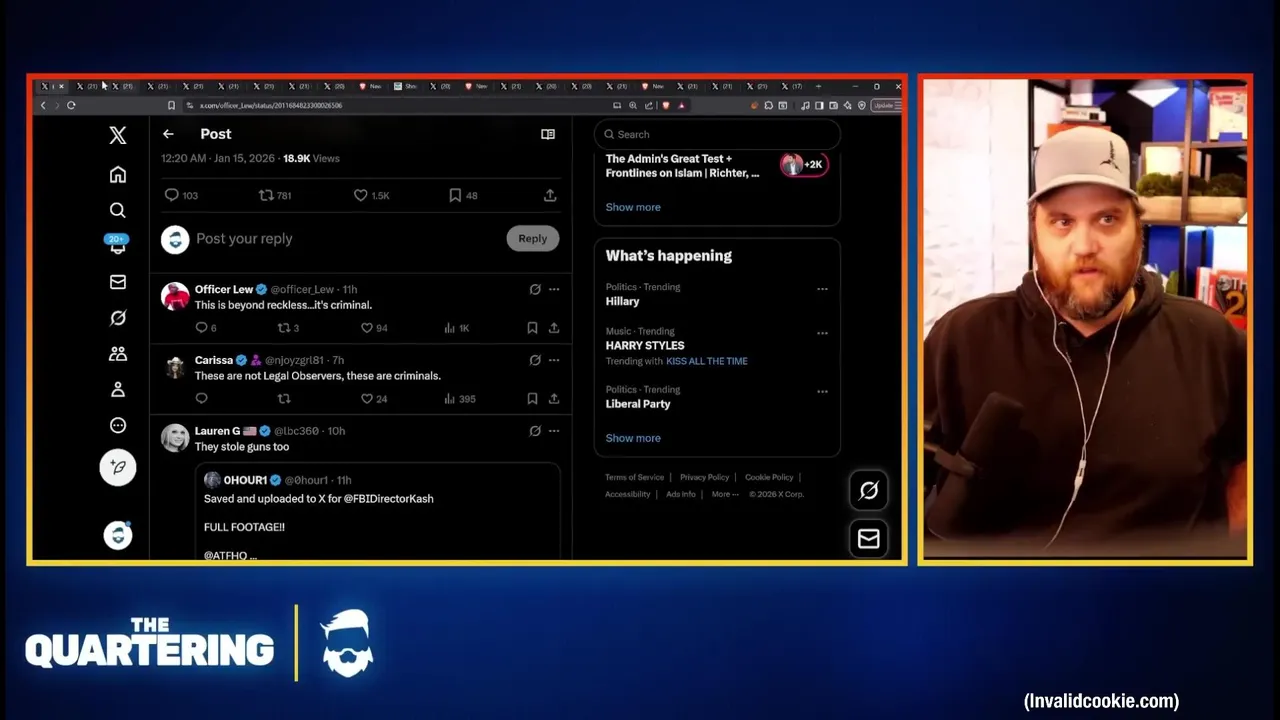Image resolution: width=1280 pixels, height=720 pixels.
Task: Reply to Carissa's comment
Action: [x=201, y=398]
